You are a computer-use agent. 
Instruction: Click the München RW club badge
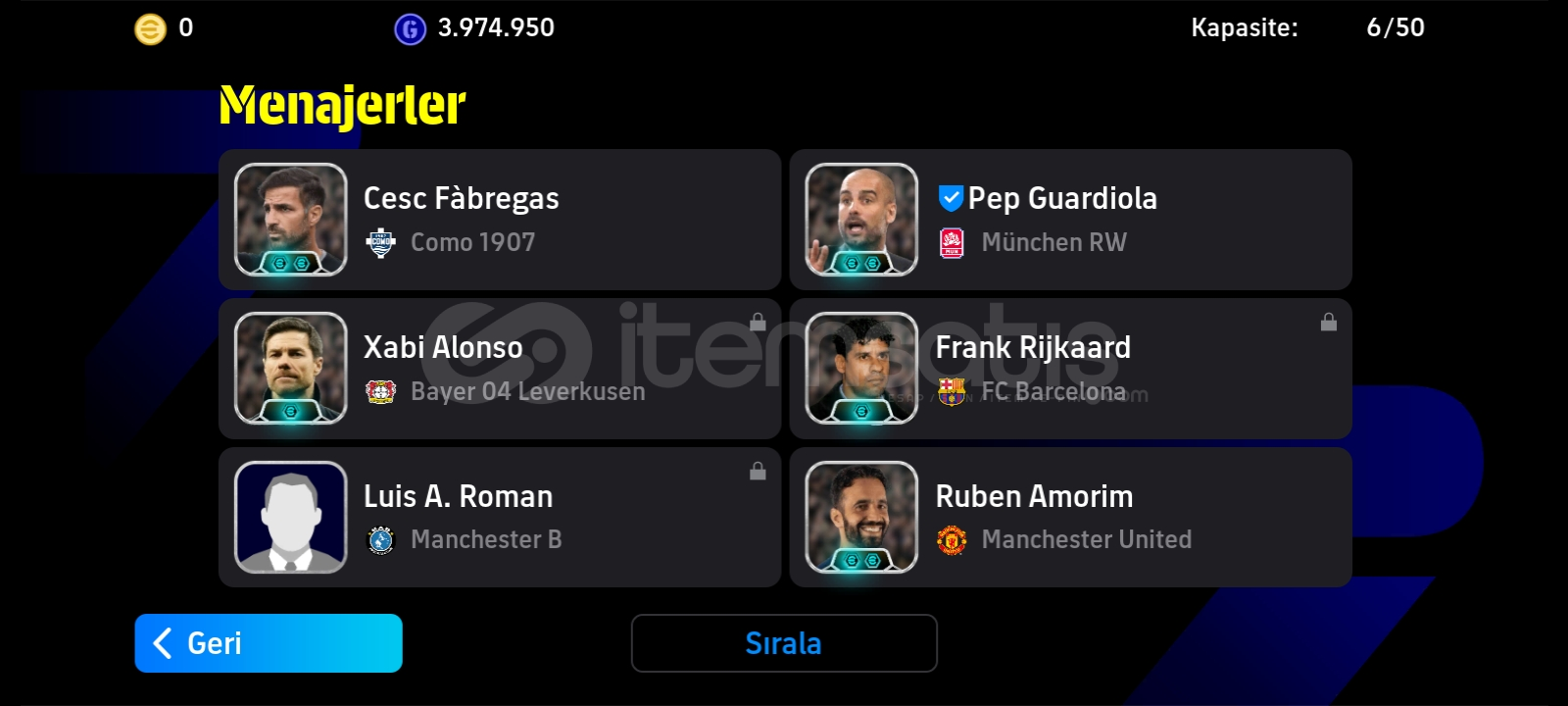point(952,242)
